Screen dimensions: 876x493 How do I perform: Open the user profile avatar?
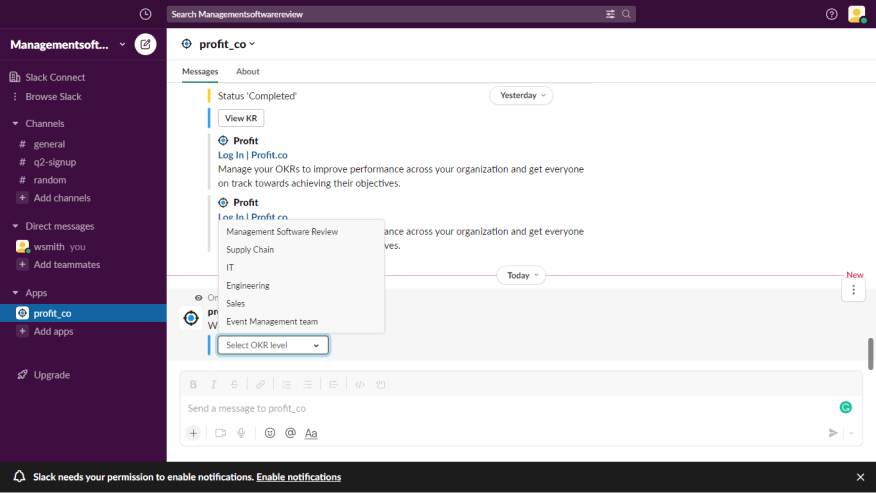pos(856,14)
